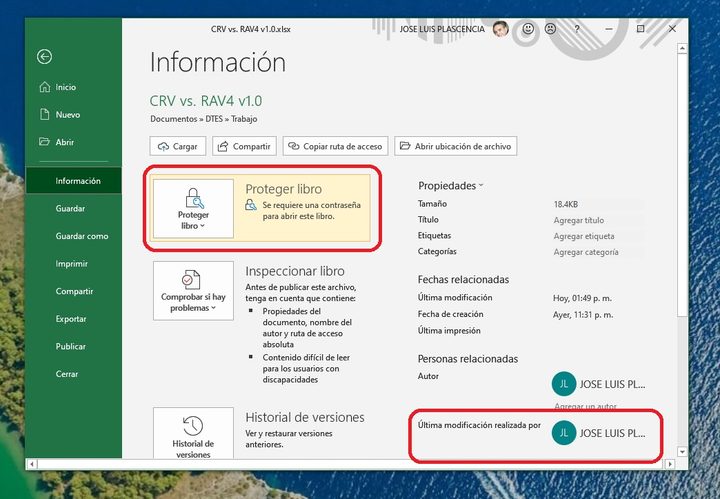Click the Ayer, 11:31 p. m. date
Image resolution: width=720 pixels, height=499 pixels.
click(583, 315)
